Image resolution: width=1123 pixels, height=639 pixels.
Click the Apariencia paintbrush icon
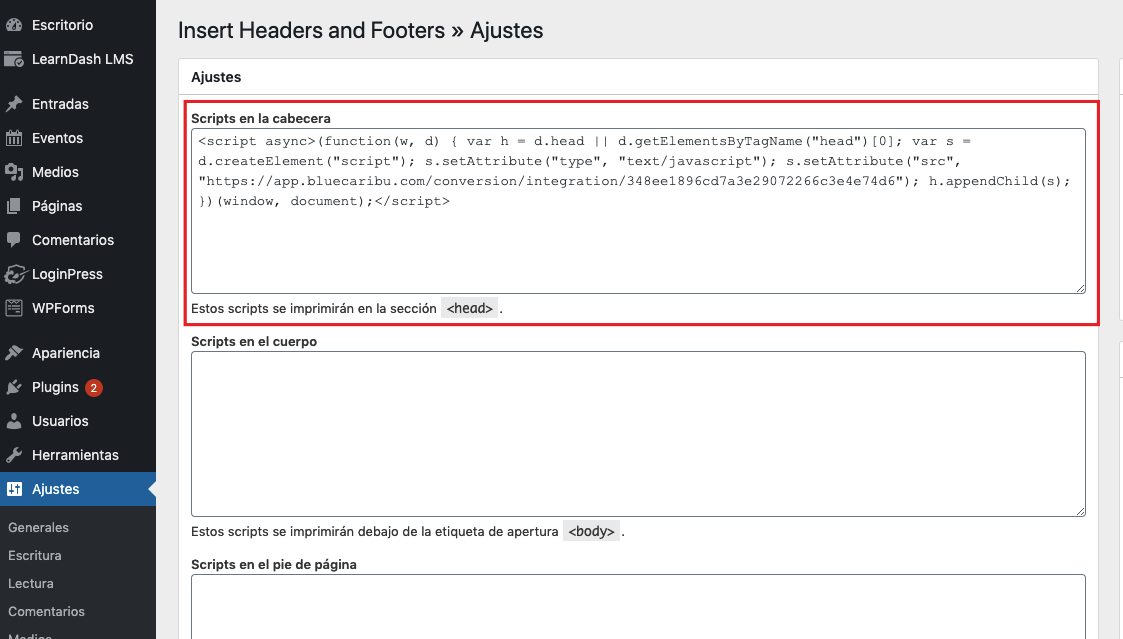click(14, 353)
